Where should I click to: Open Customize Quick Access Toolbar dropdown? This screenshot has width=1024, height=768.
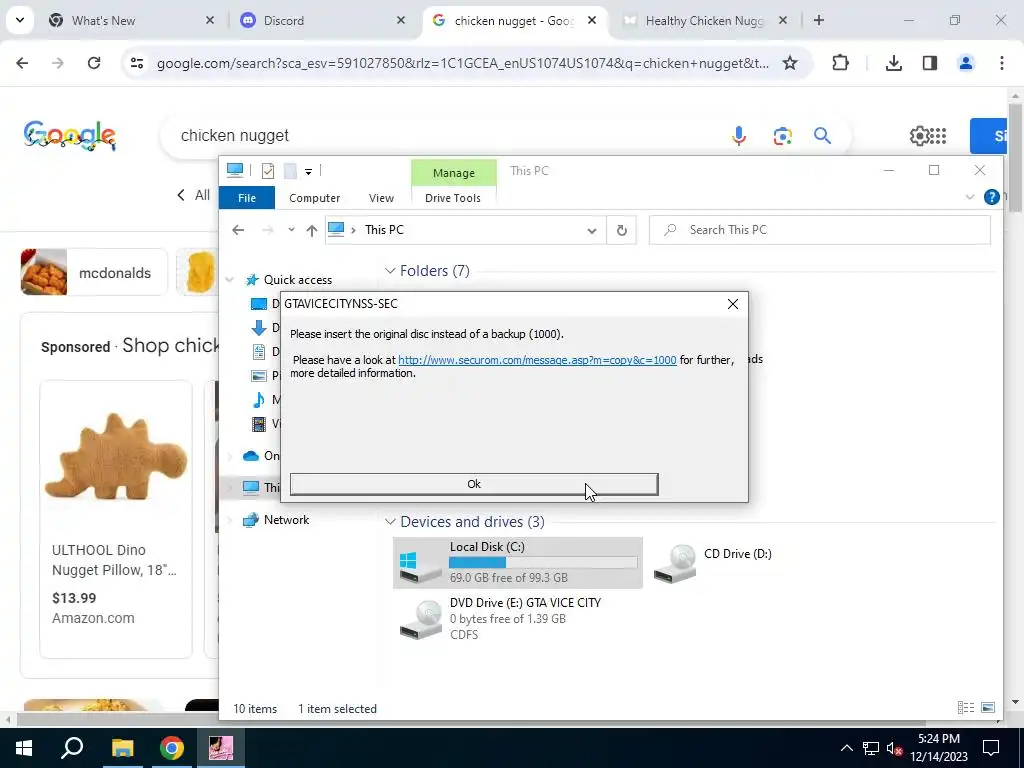click(x=308, y=172)
